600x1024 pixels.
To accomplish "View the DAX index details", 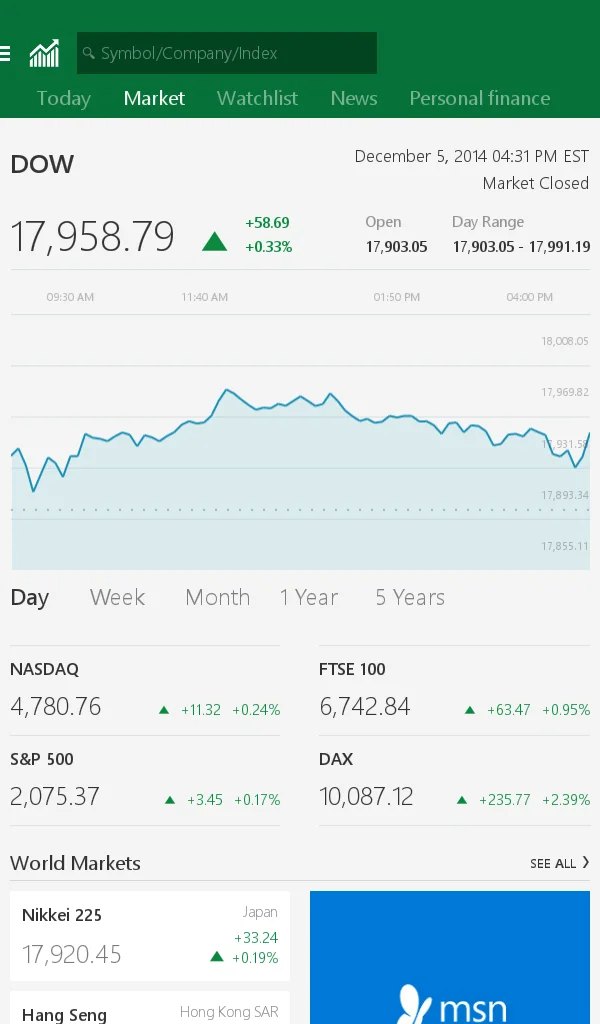I will tap(454, 781).
